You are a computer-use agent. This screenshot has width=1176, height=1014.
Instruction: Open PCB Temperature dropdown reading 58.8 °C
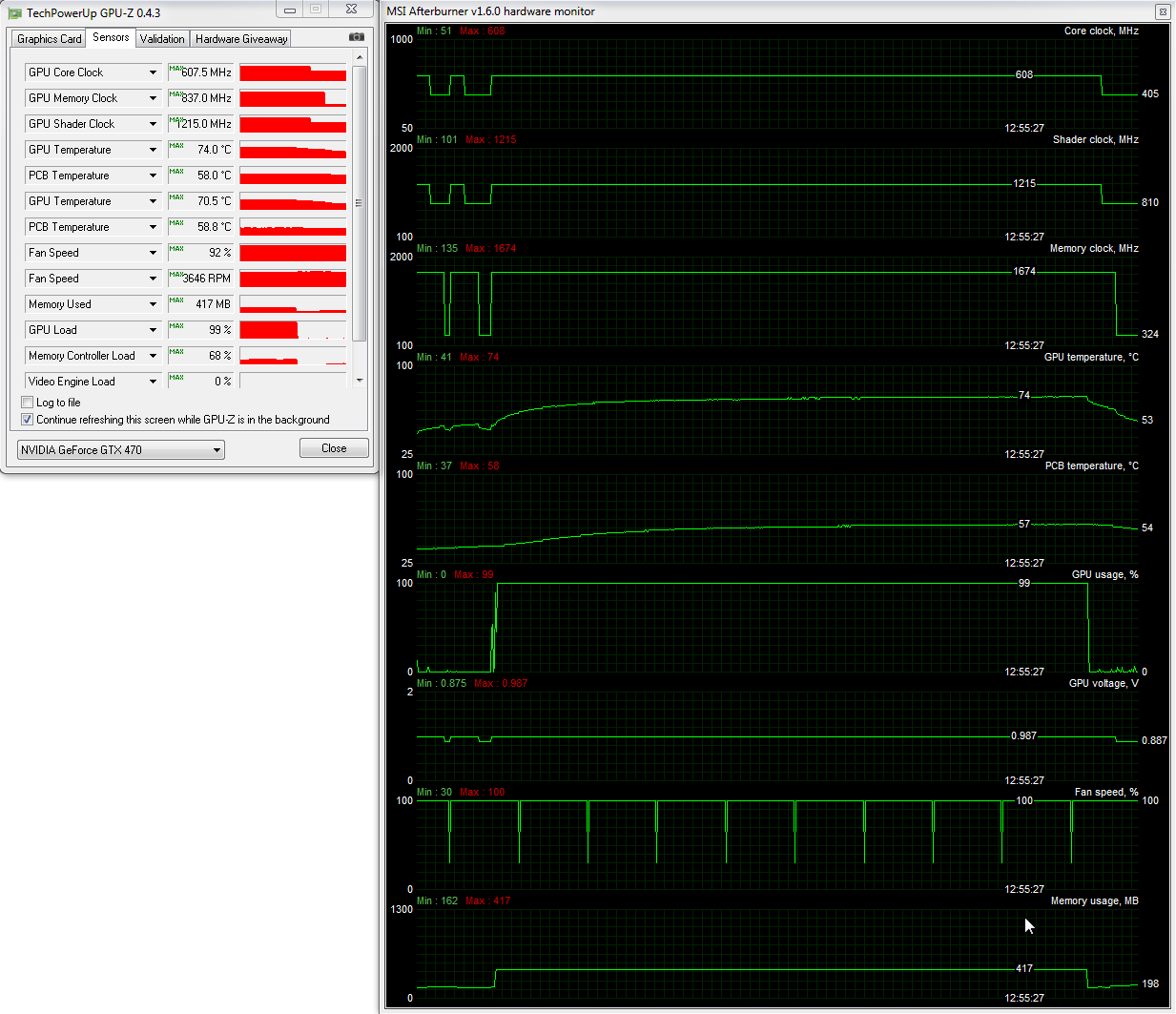coord(153,227)
